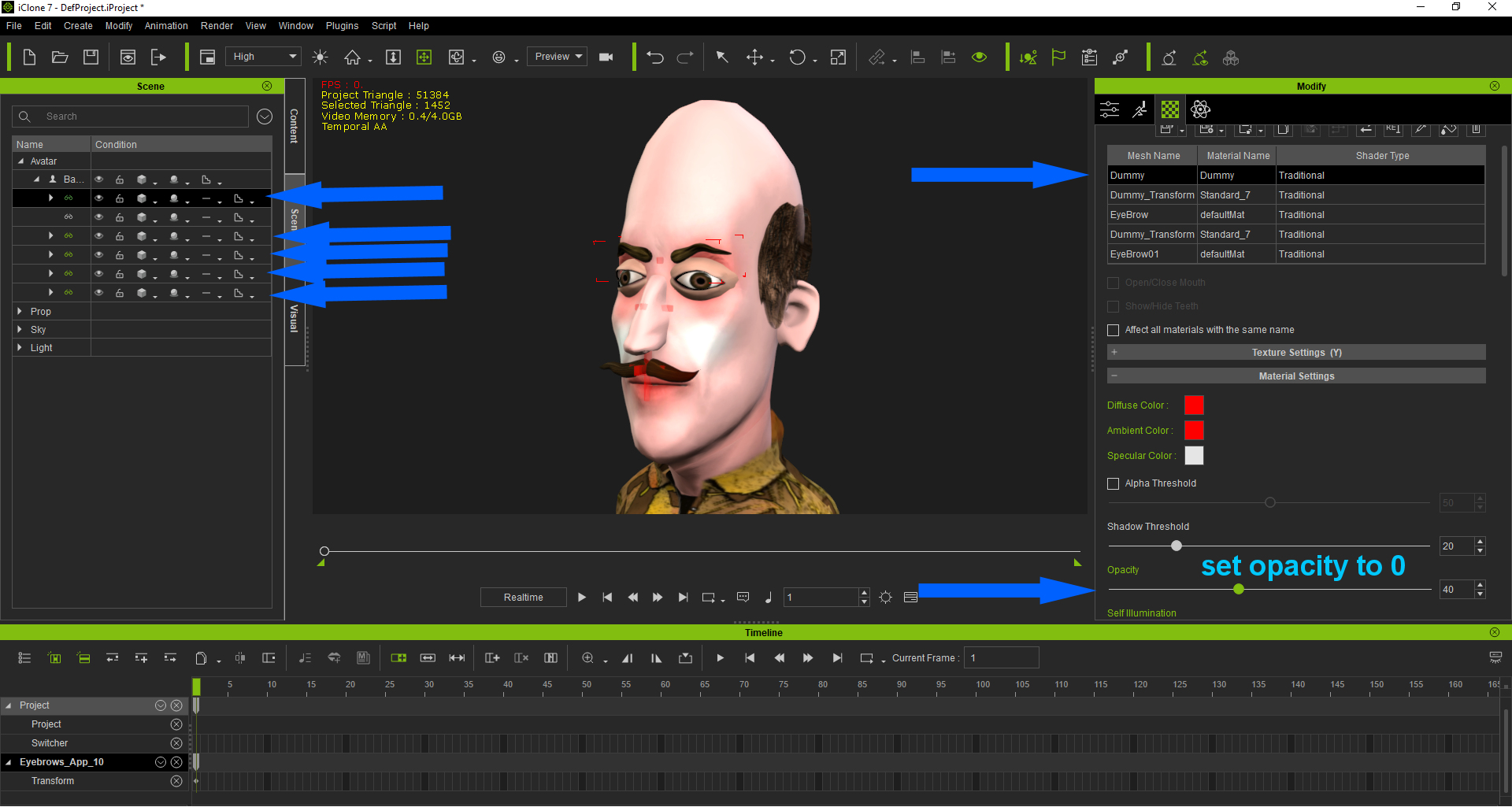
Task: Toggle visibility of the last avatar sub-item
Action: pyautogui.click(x=99, y=293)
